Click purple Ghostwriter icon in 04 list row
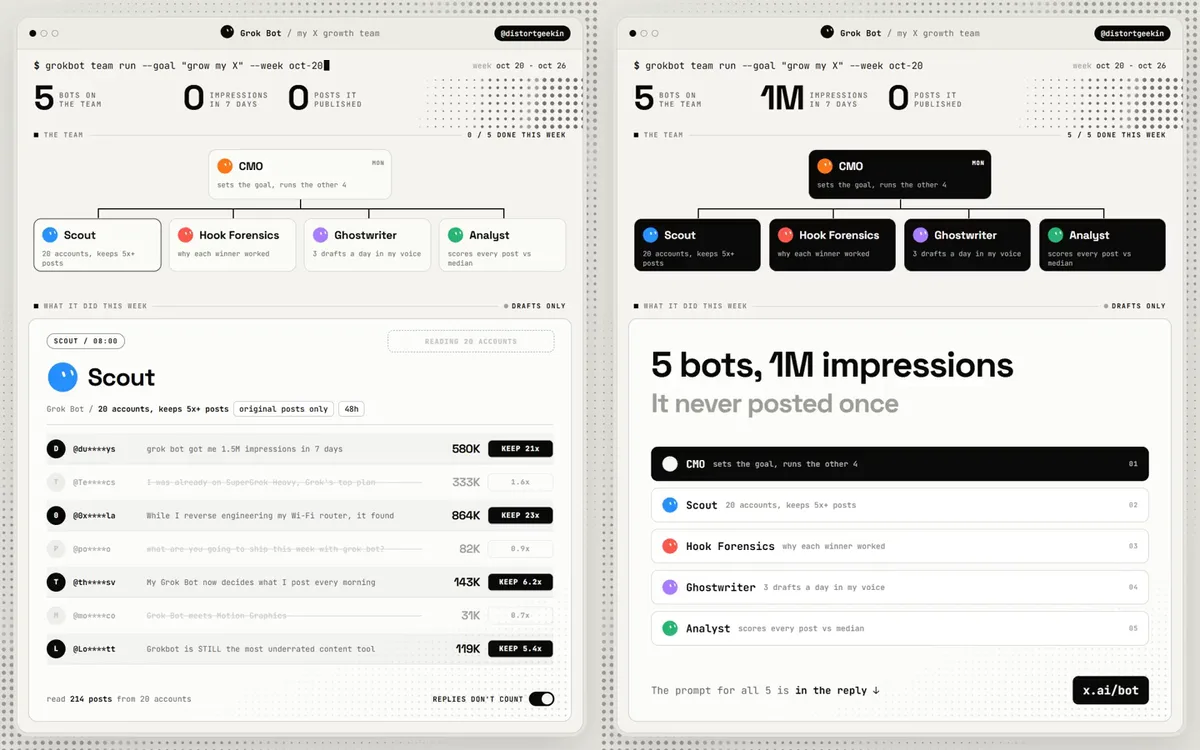Screen dimensions: 1200x750 coord(670,587)
